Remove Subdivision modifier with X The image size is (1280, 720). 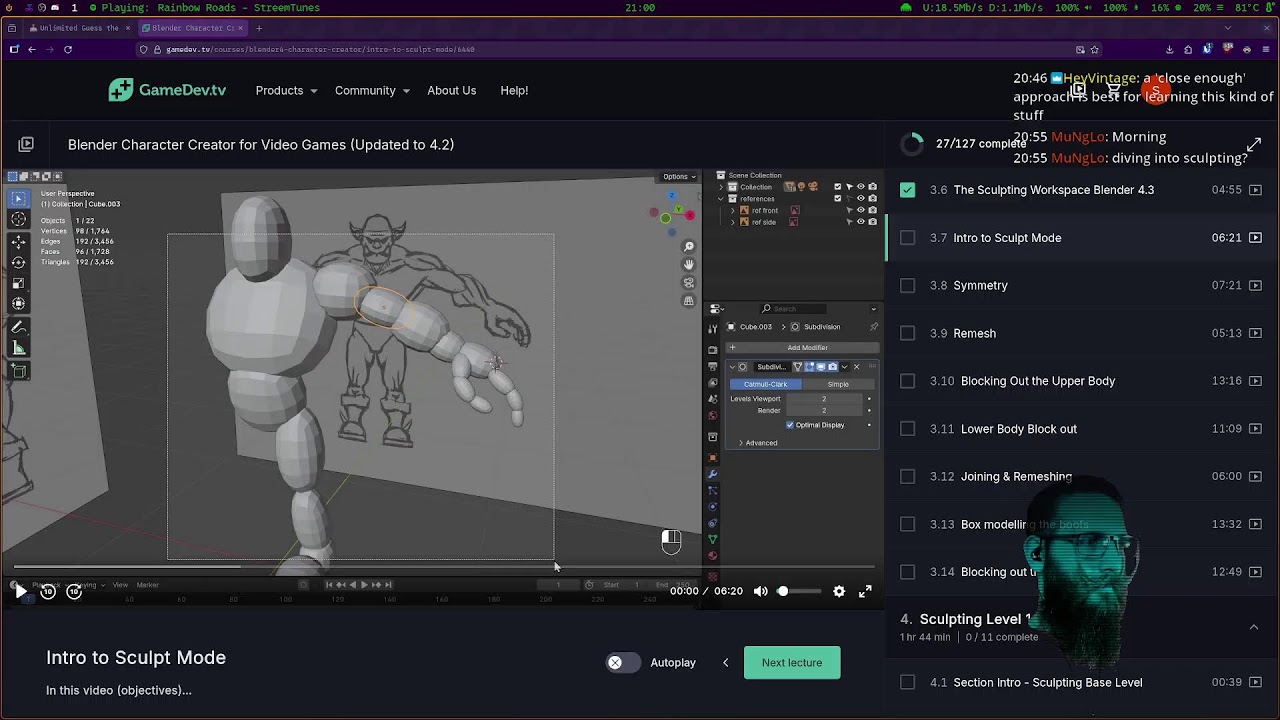pyautogui.click(x=856, y=367)
